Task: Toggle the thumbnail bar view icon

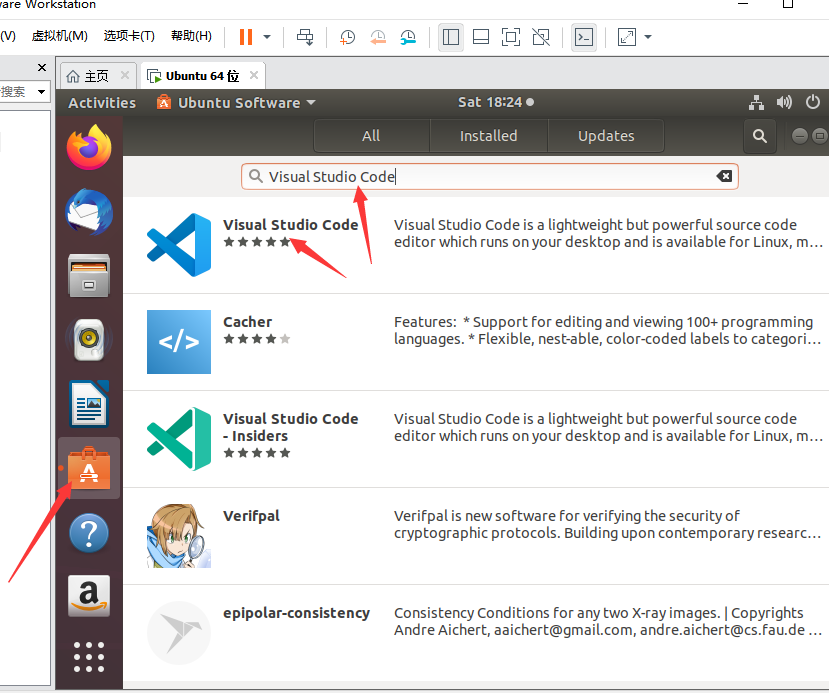Action: pyautogui.click(x=481, y=37)
